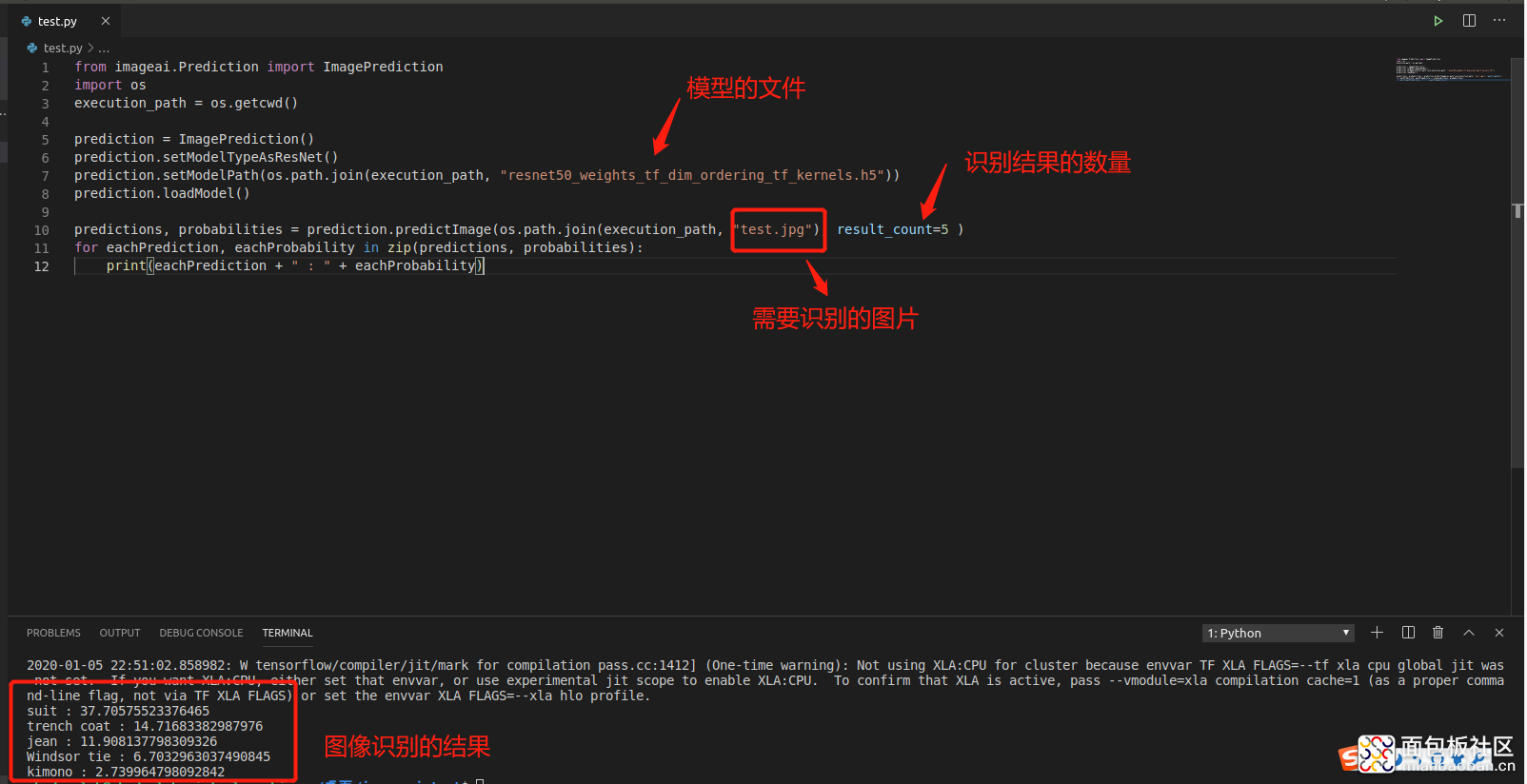
Task: Click terminal output line 'trench coat'
Action: (145, 726)
